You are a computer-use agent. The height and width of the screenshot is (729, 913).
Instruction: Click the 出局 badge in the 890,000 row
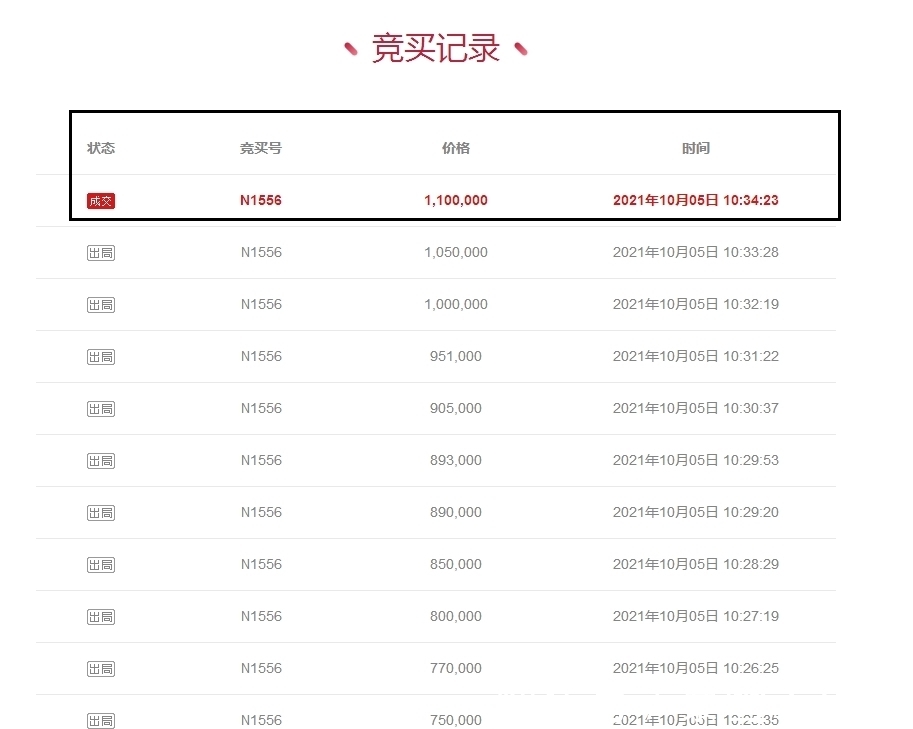pos(101,512)
